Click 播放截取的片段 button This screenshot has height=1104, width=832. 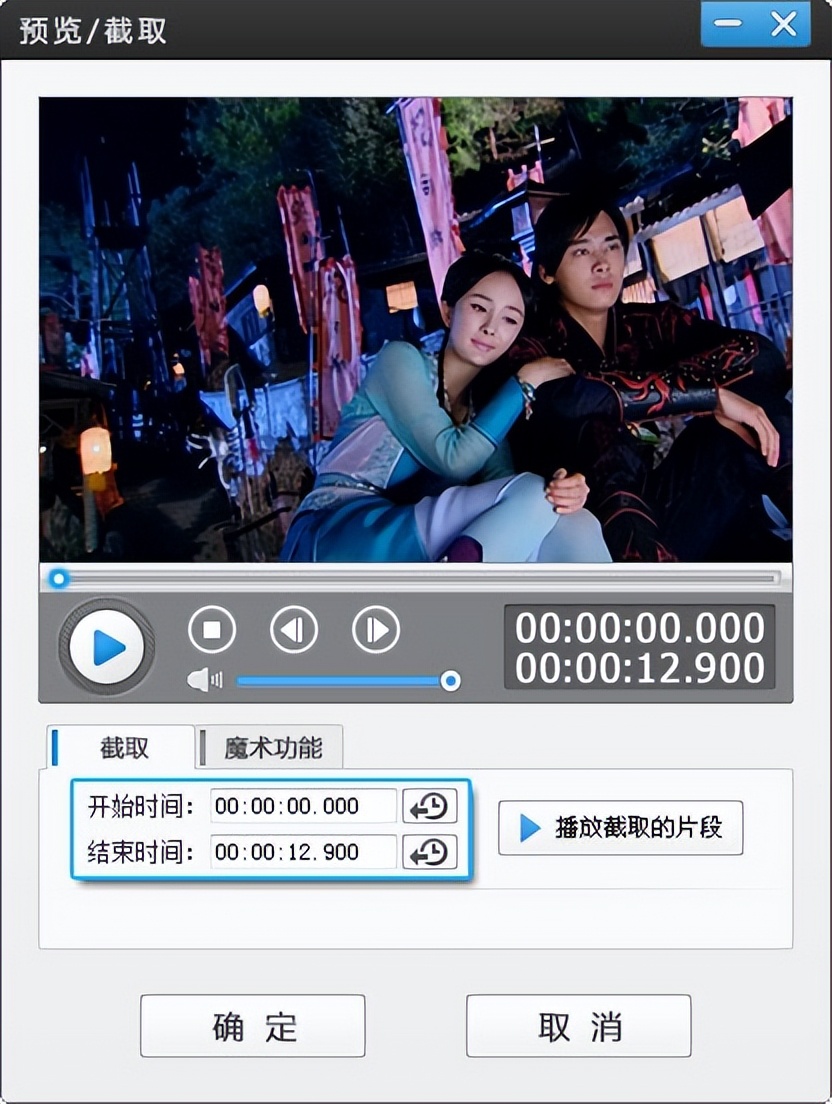pyautogui.click(x=621, y=827)
